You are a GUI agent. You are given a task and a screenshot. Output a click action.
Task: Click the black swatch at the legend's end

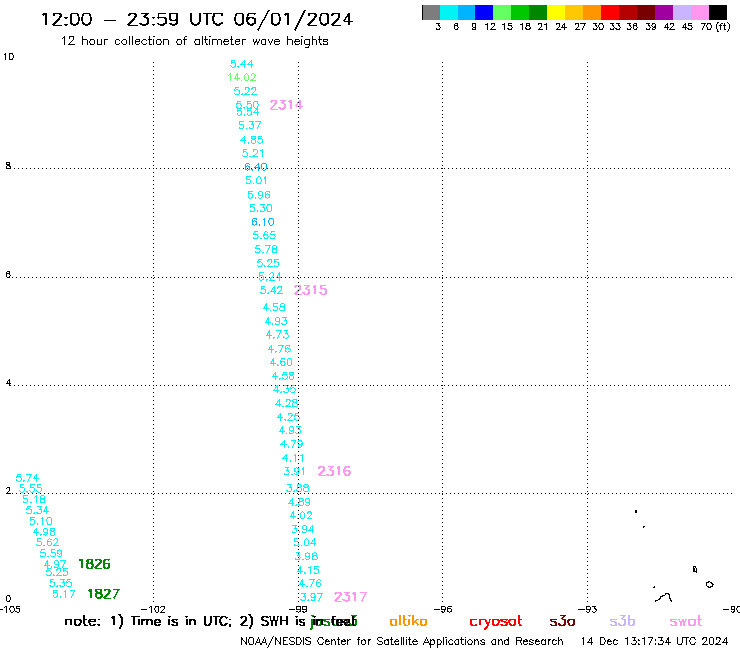point(718,12)
